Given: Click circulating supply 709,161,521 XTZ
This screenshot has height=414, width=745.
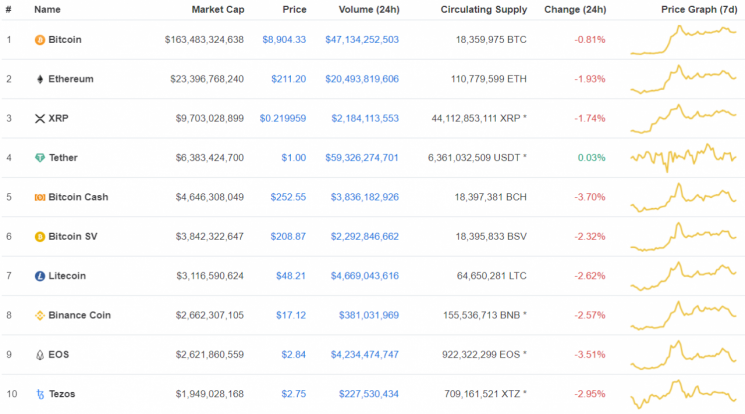Looking at the screenshot, I should (486, 395).
